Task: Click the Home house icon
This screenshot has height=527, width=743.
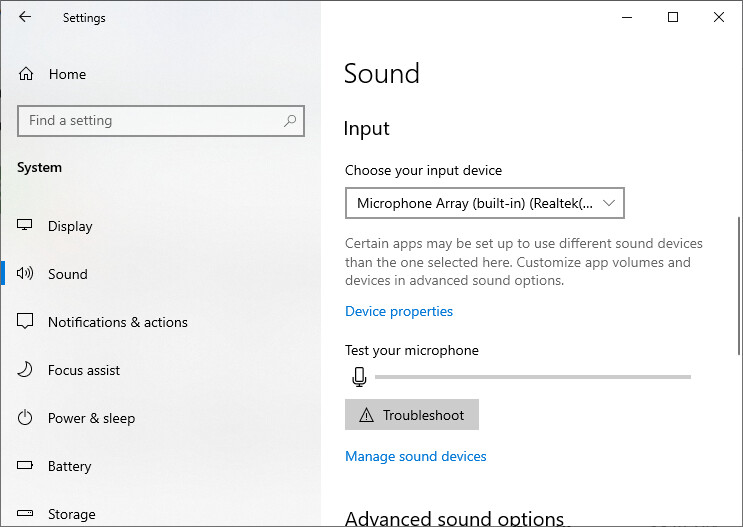Action: click(x=26, y=74)
